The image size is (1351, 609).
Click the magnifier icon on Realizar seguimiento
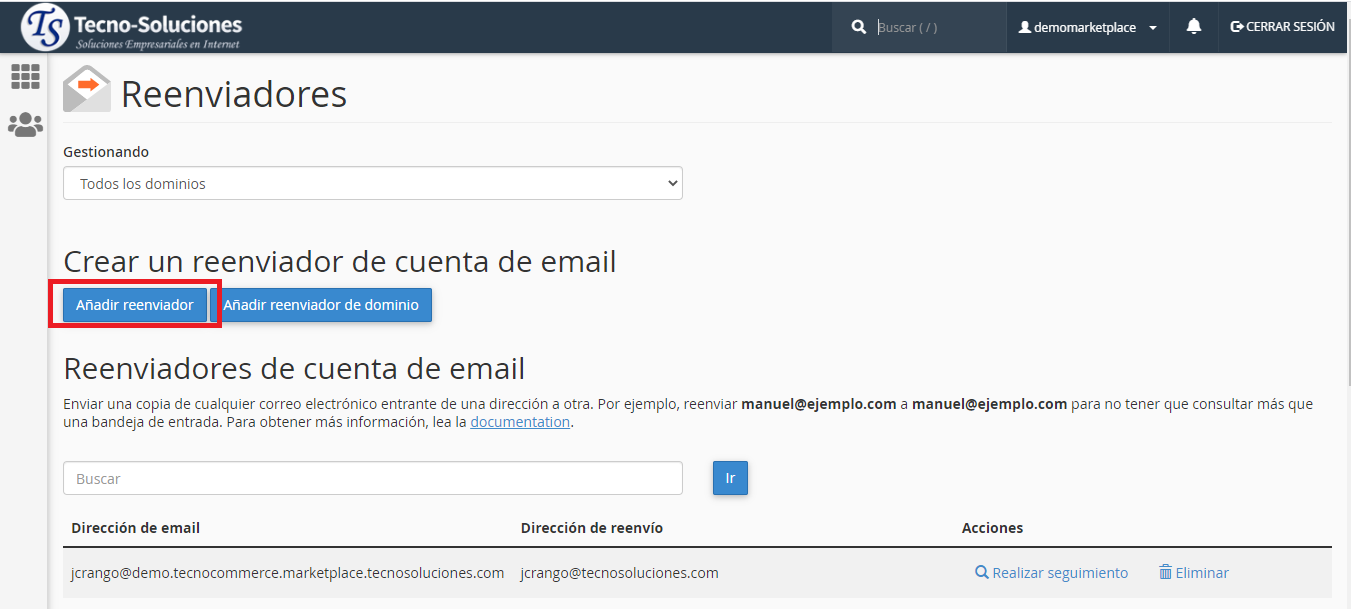click(980, 572)
